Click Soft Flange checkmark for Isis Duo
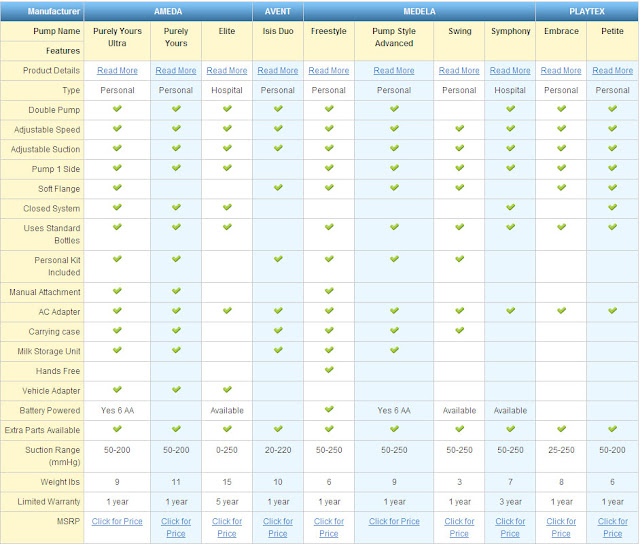This screenshot has height=544, width=640. (278, 188)
